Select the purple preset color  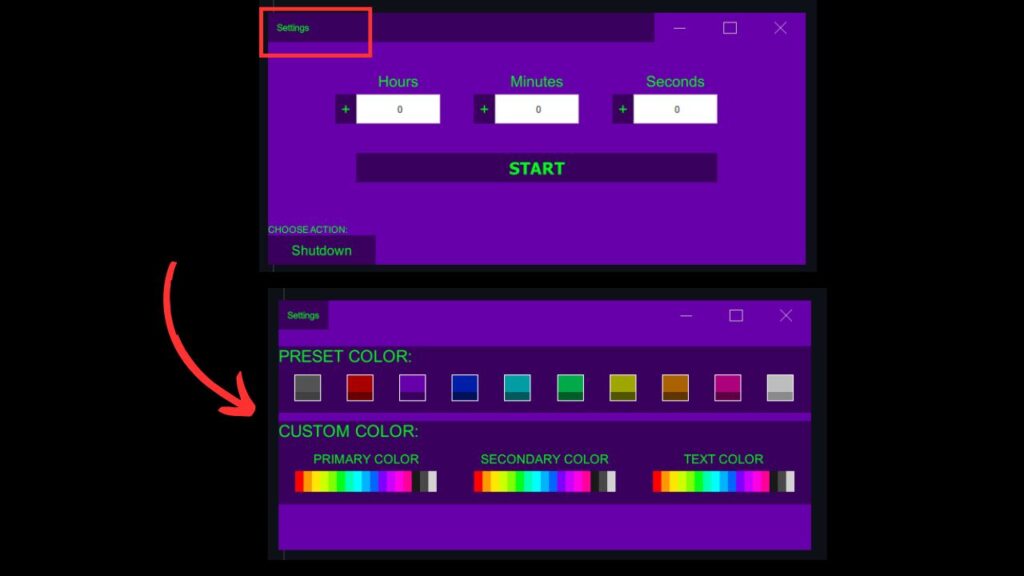(412, 387)
